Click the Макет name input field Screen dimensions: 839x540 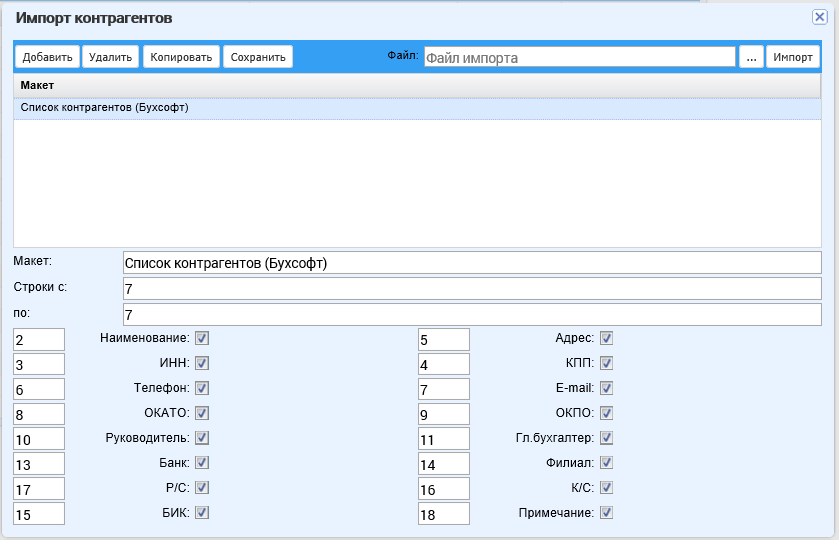[x=472, y=263]
